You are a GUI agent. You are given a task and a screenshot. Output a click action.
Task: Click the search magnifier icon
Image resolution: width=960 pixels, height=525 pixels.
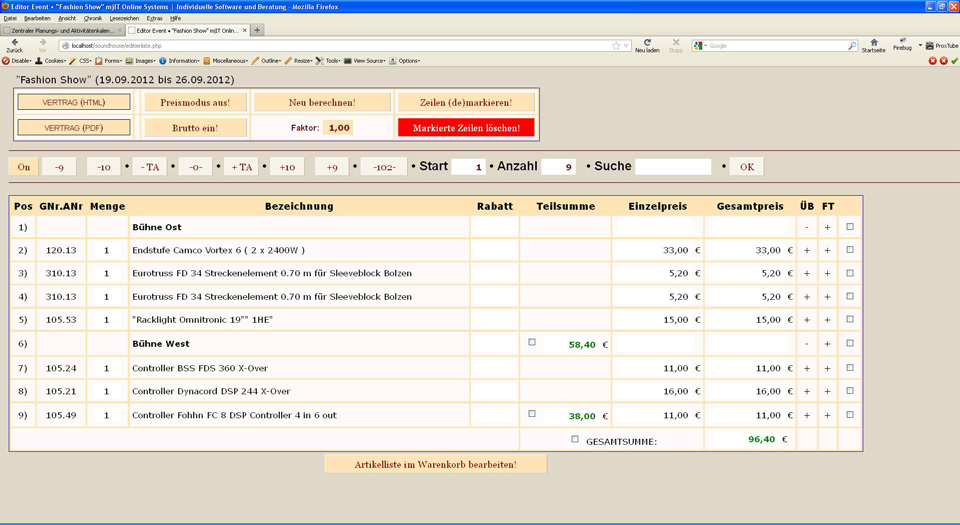point(852,46)
